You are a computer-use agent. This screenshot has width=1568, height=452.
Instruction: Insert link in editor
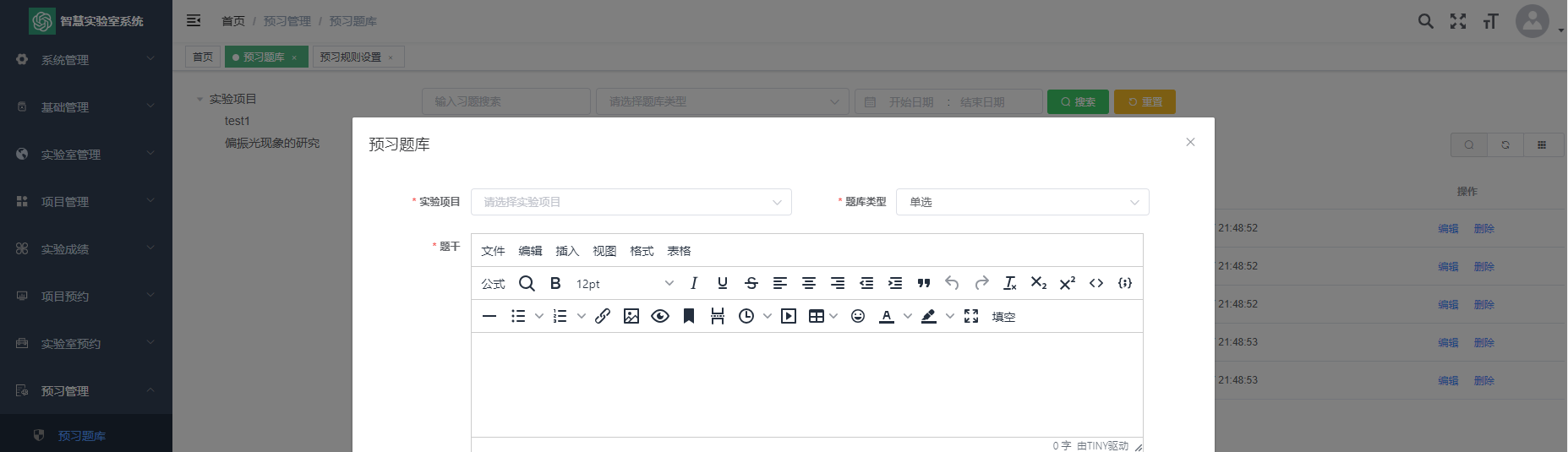pyautogui.click(x=603, y=316)
